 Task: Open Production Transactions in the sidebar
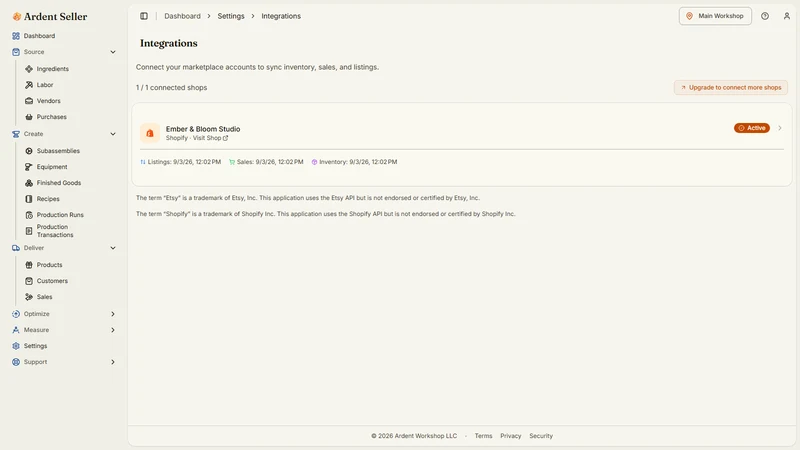point(55,231)
